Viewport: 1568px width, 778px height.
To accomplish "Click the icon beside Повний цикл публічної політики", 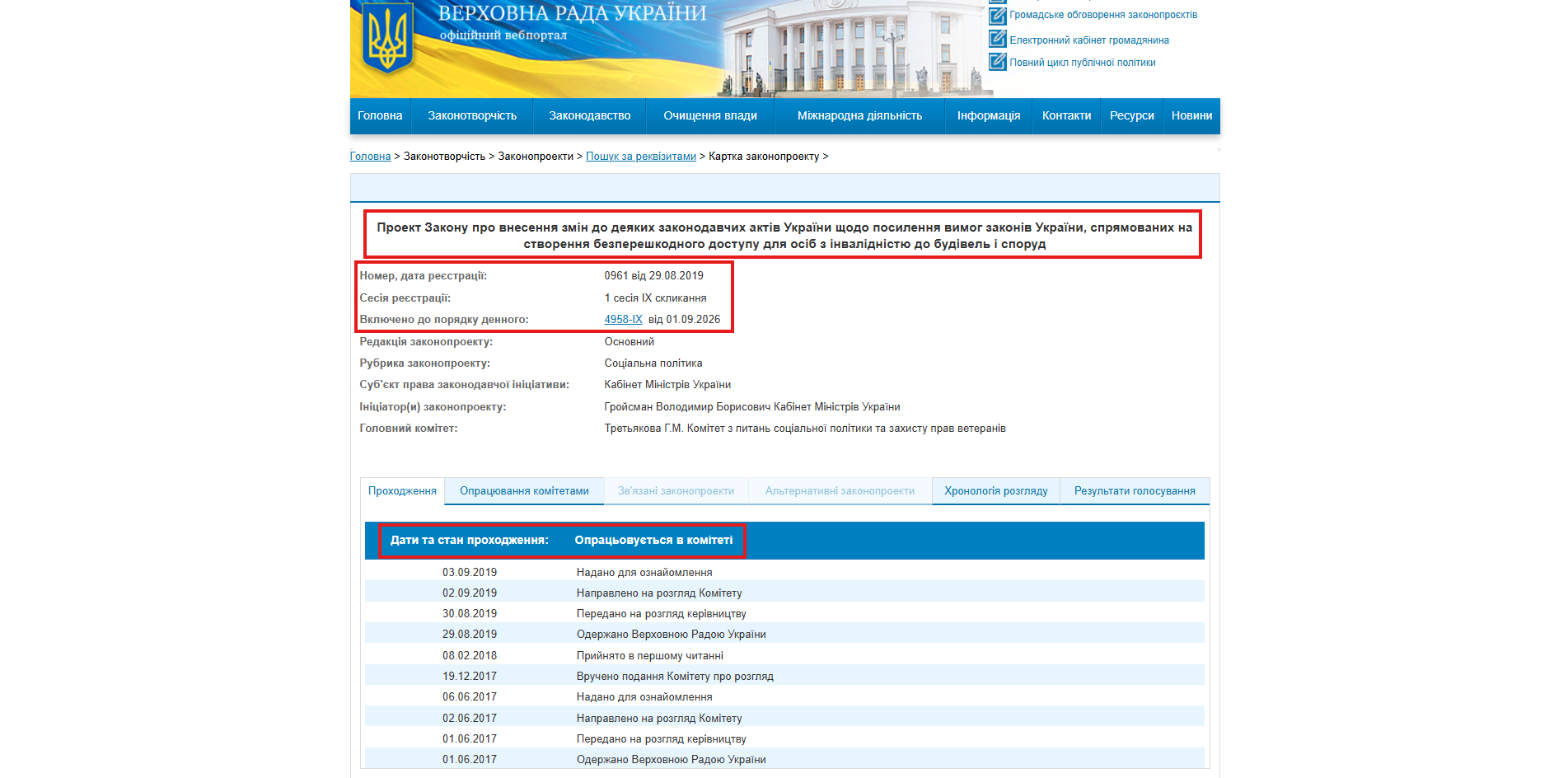I will [x=997, y=62].
